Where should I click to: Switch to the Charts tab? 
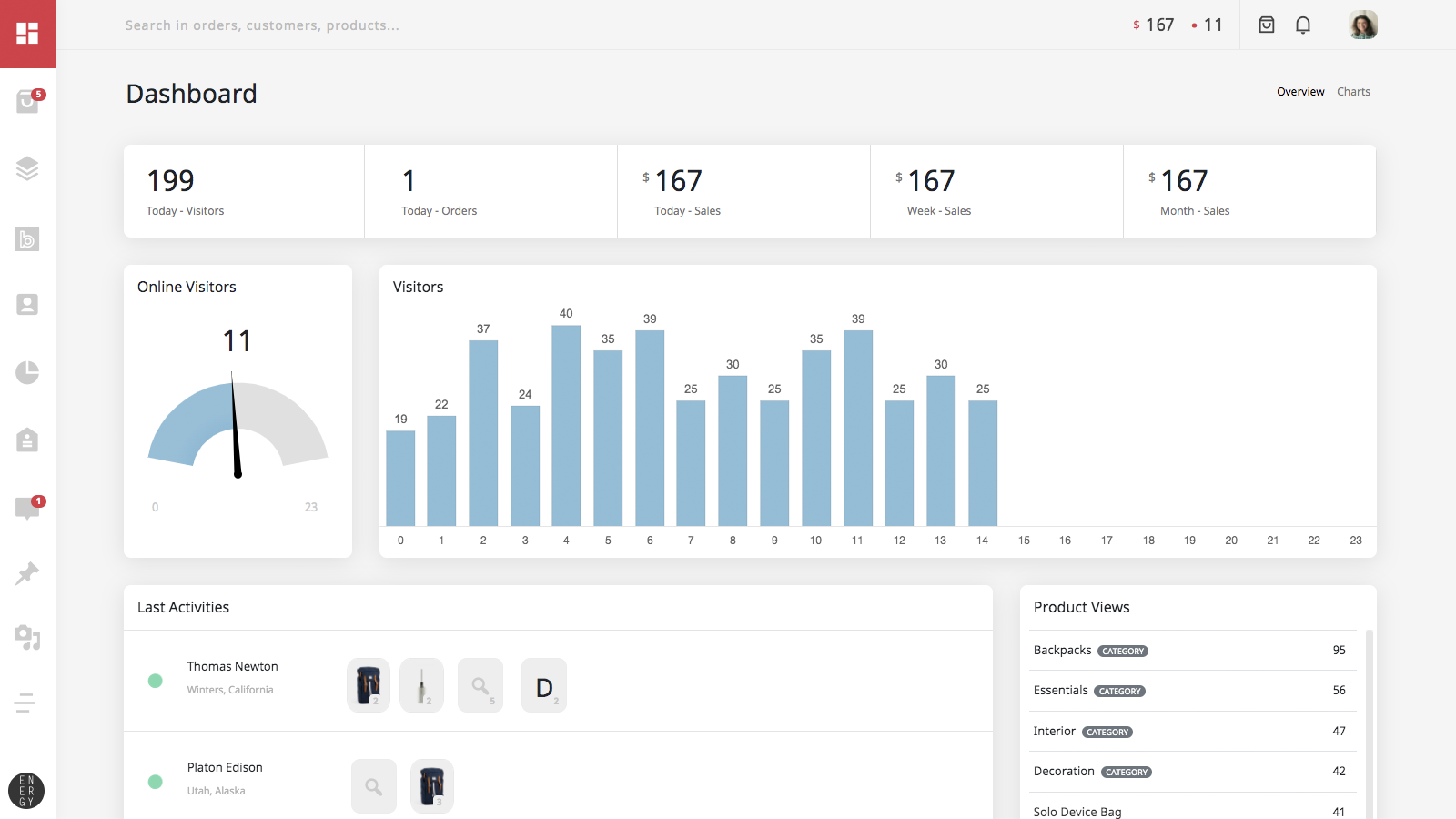coord(1353,92)
